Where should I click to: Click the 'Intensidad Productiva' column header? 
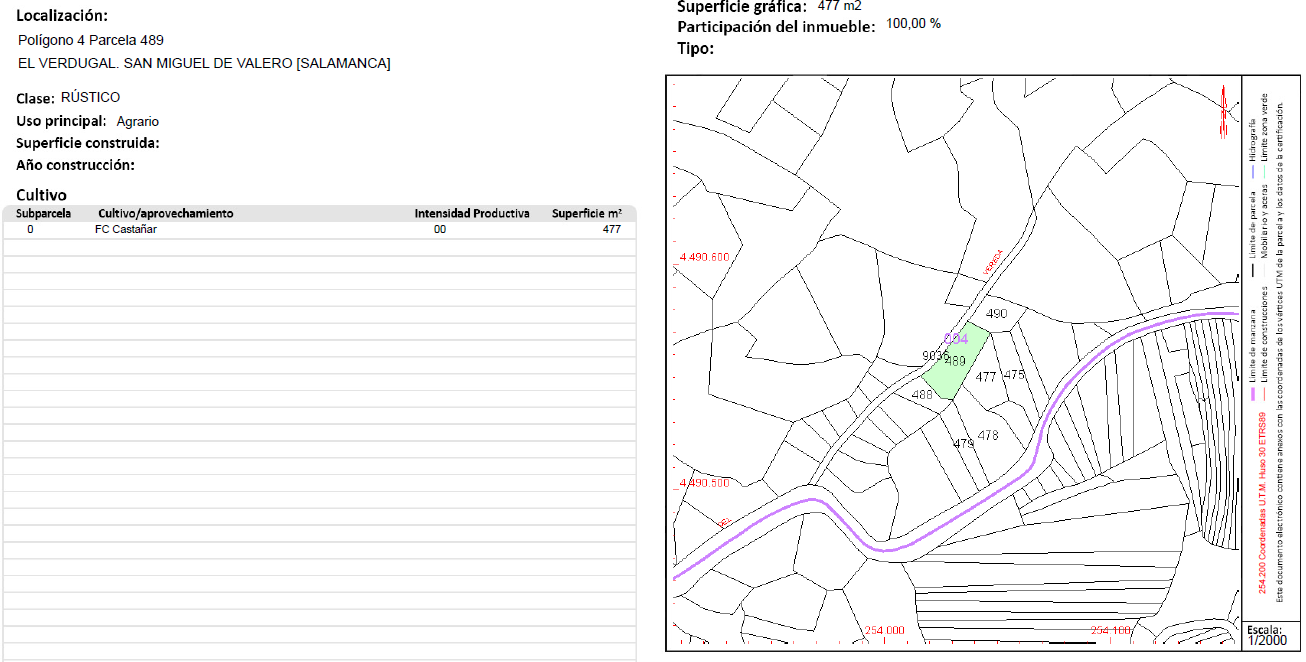click(472, 214)
